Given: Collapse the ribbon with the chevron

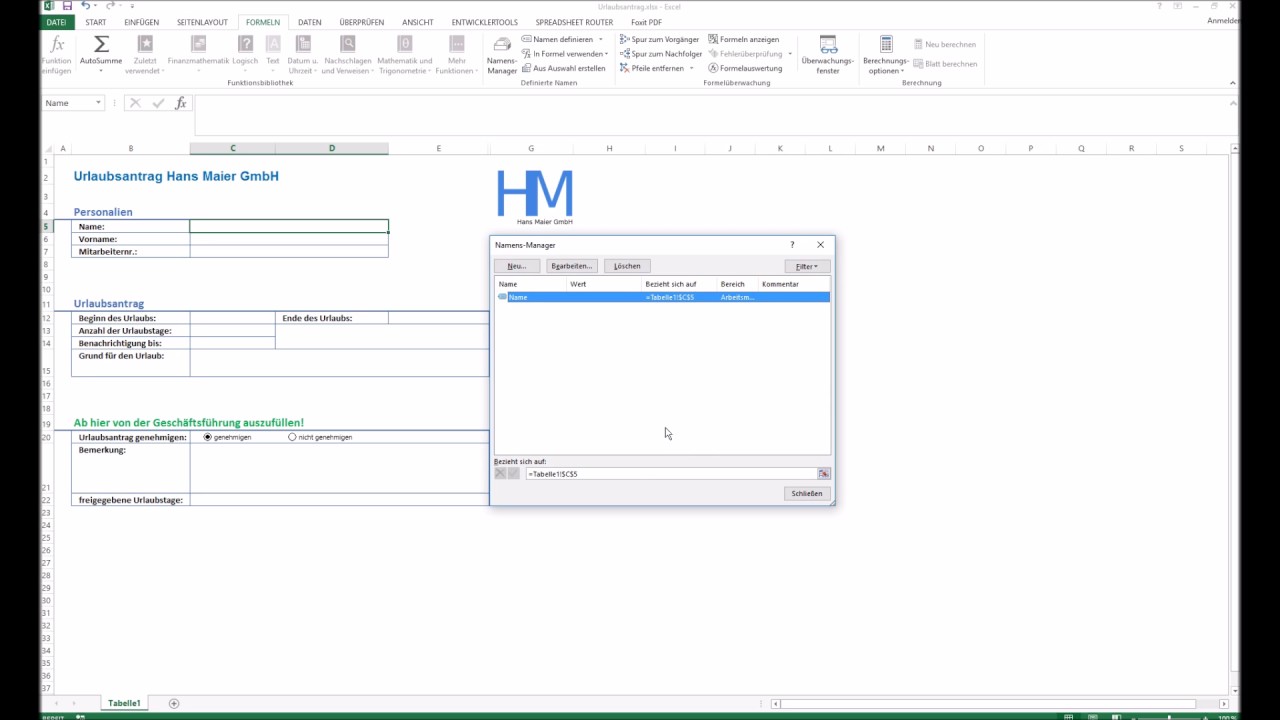Looking at the screenshot, I should click(x=1232, y=83).
